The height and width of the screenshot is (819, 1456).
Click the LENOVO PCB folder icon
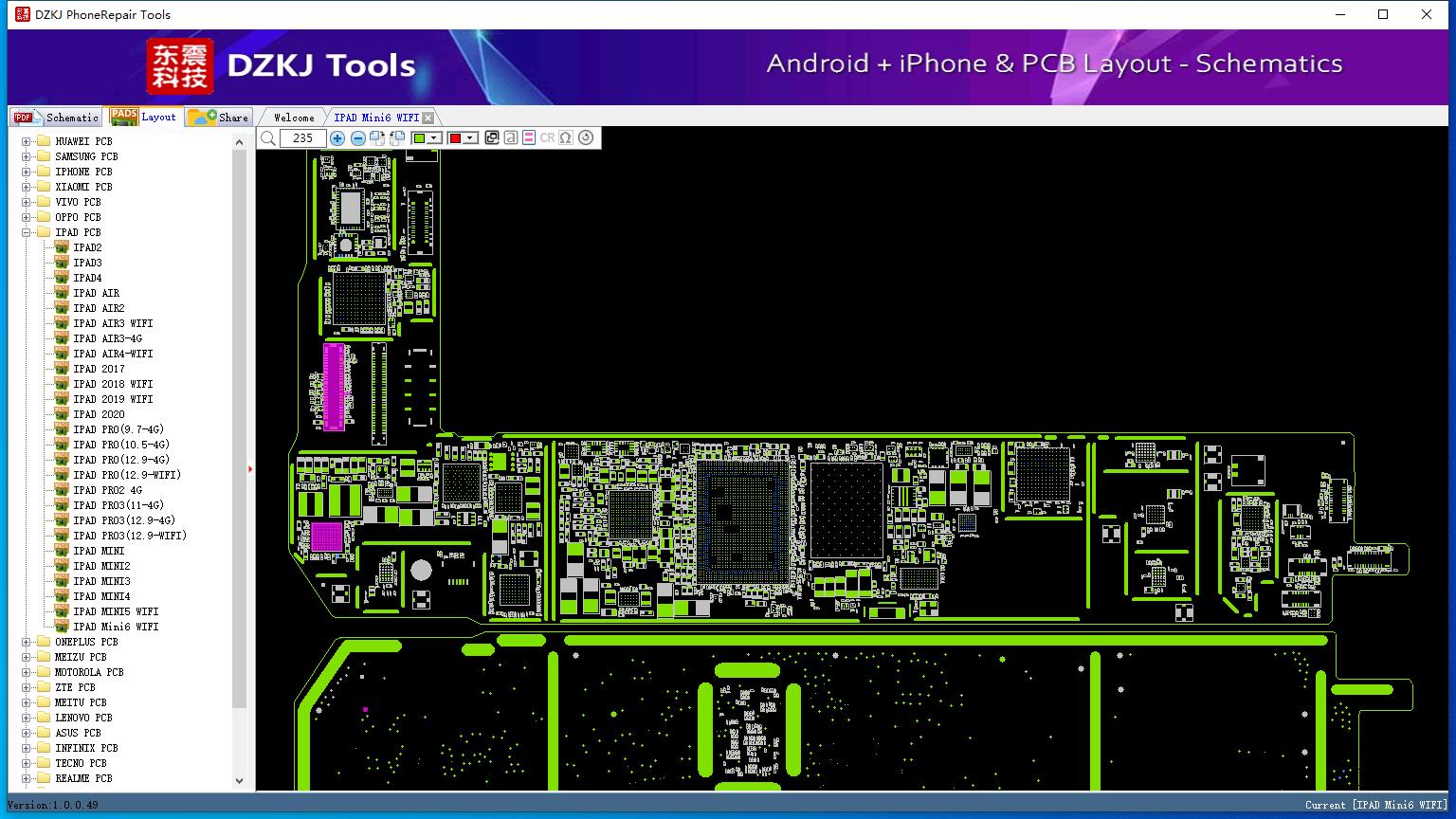pyautogui.click(x=43, y=718)
